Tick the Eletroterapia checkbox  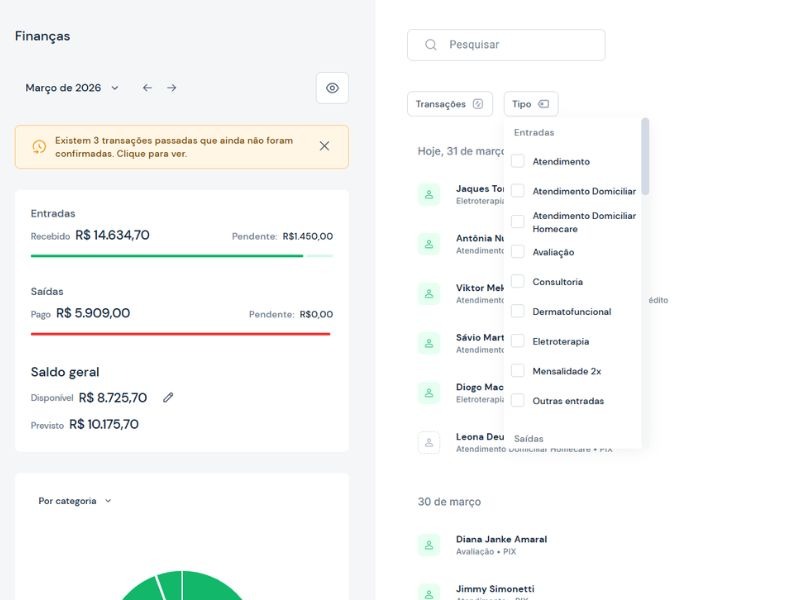point(518,341)
